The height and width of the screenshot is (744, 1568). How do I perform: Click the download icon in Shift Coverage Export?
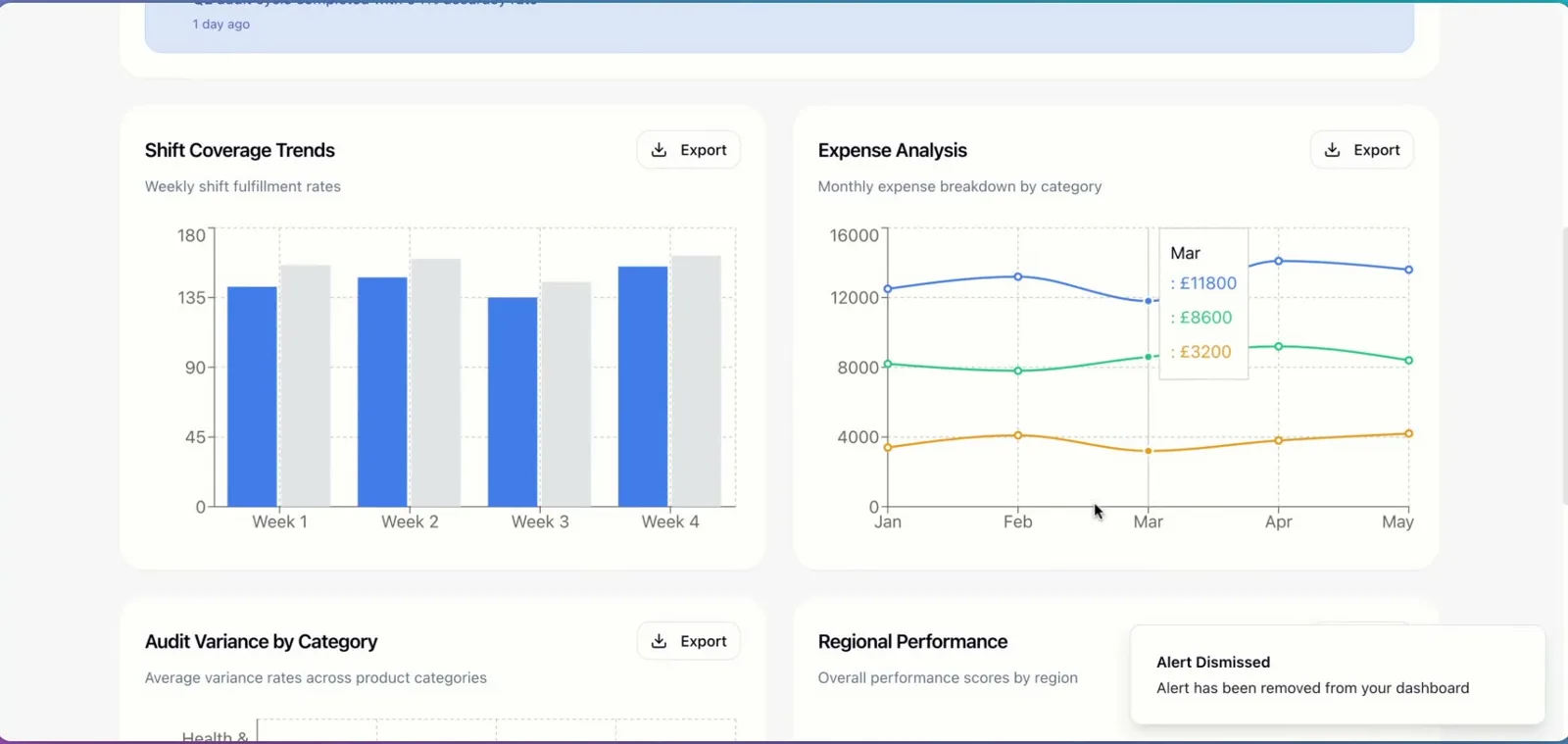660,150
